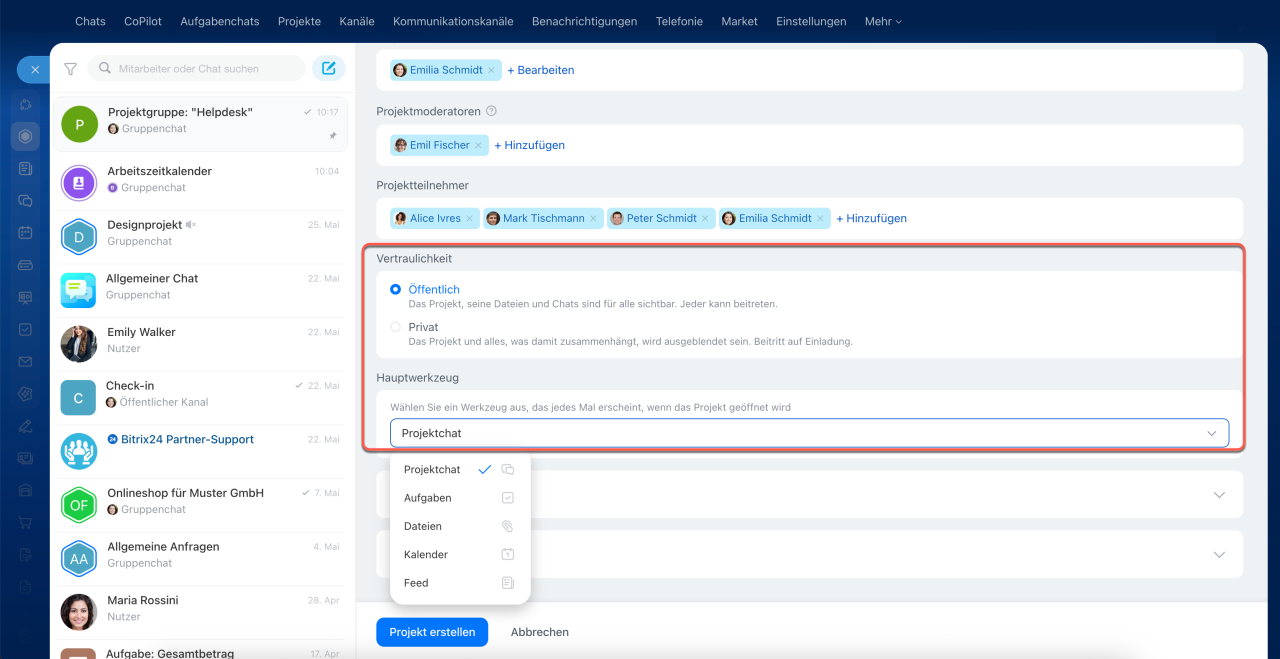Select the Öffentlich radio option
Viewport: 1280px width, 659px height.
click(396, 289)
